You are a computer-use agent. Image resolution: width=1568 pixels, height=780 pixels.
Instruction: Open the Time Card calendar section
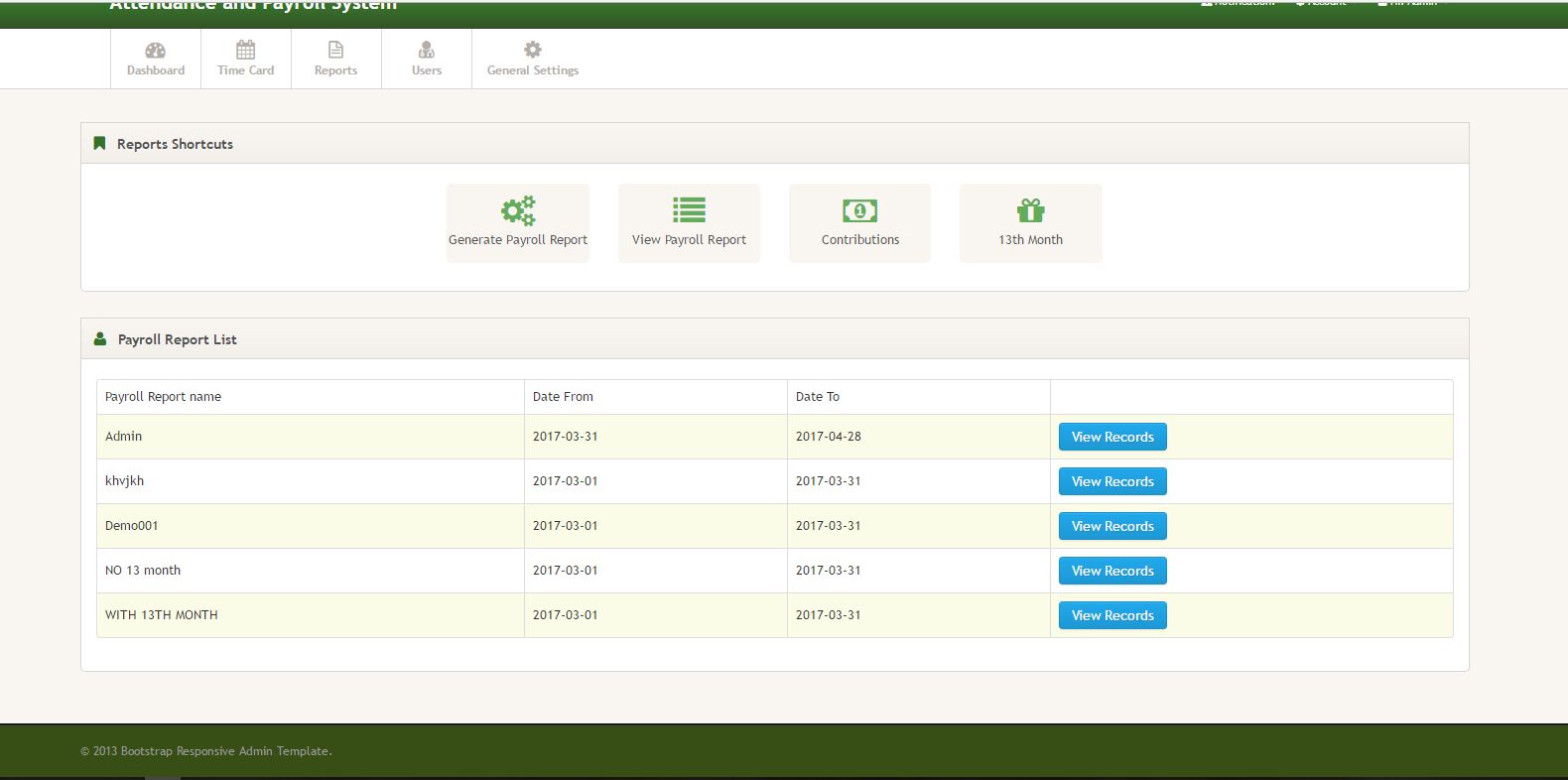coord(246,59)
